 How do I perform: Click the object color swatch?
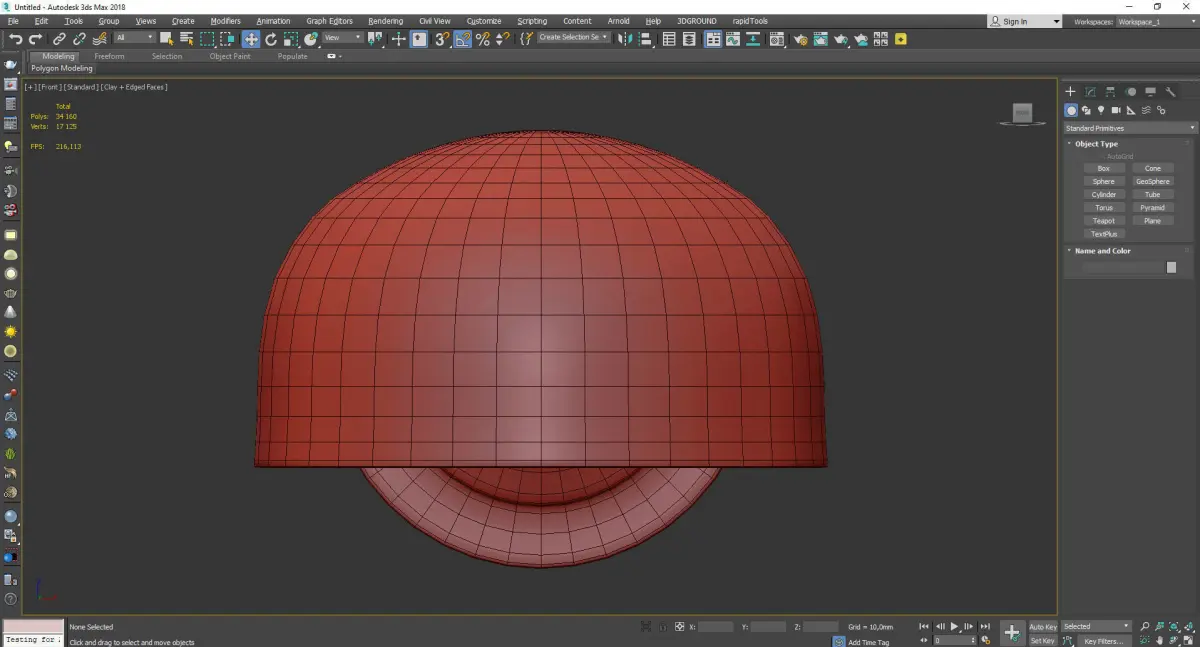point(1171,267)
